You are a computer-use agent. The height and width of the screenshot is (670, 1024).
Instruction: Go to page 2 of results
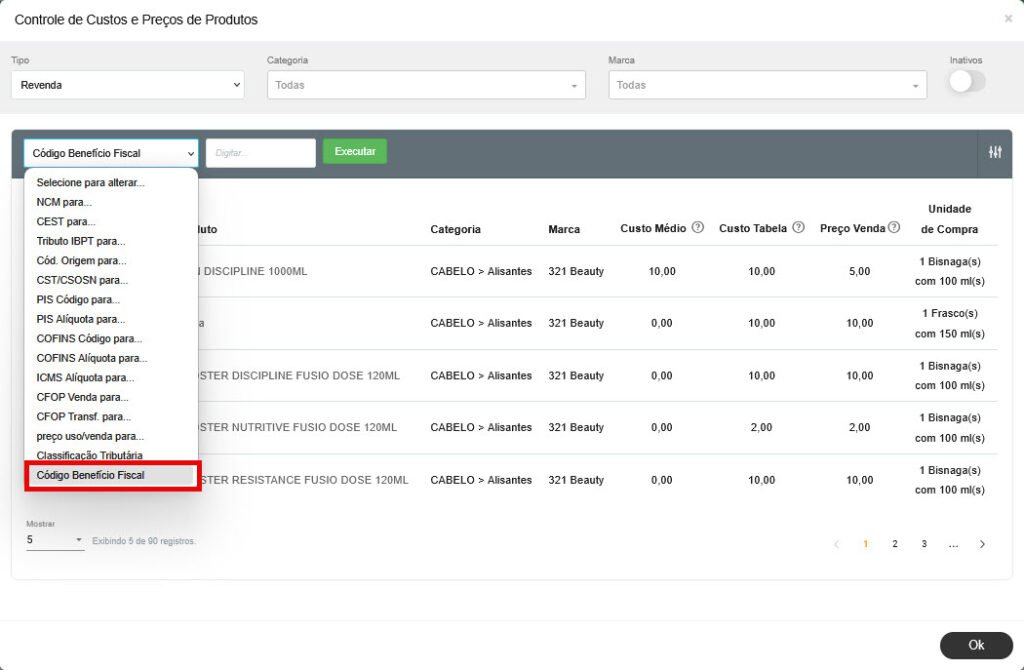[x=895, y=544]
